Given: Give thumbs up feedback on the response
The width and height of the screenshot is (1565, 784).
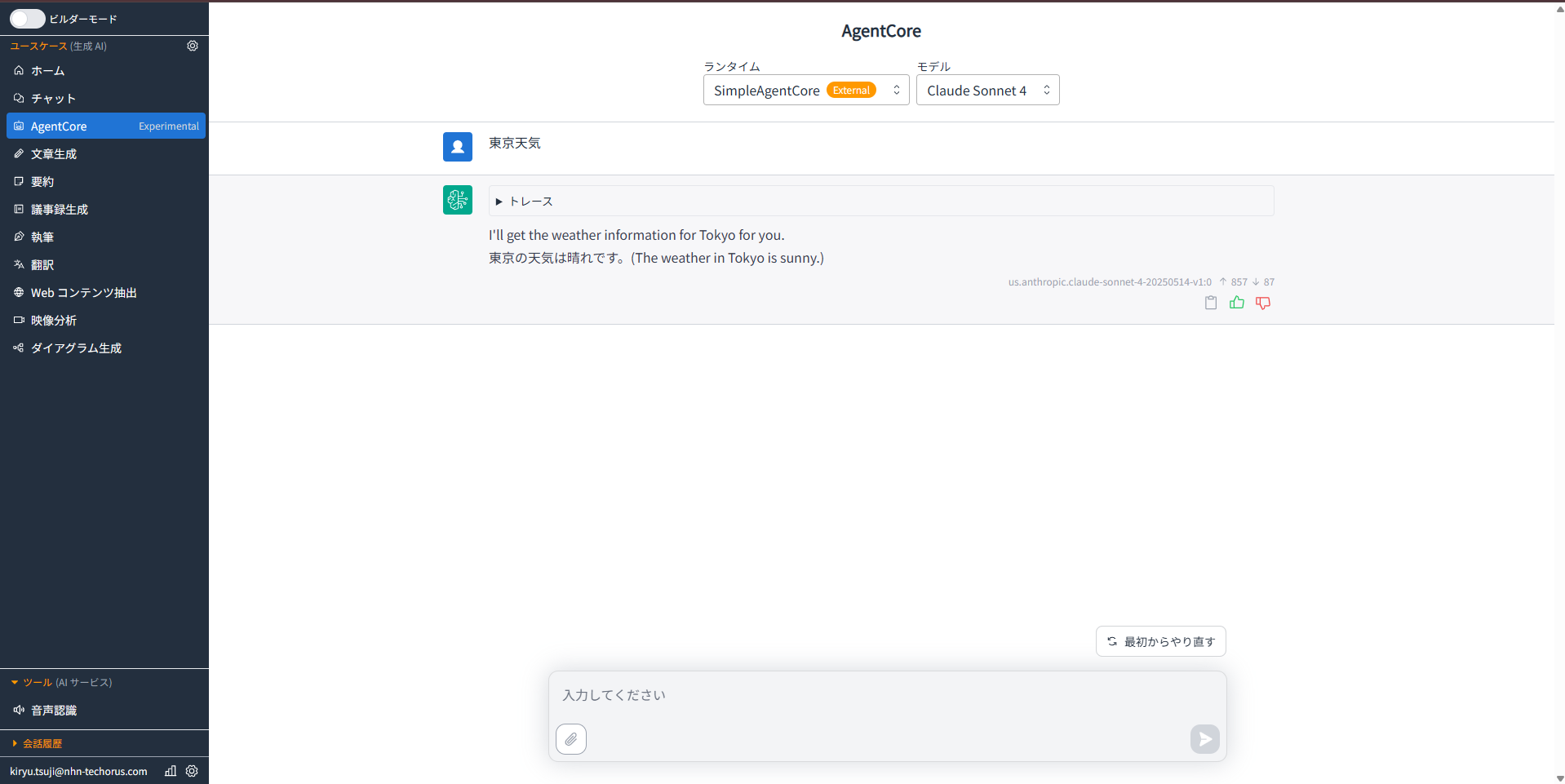Looking at the screenshot, I should 1237,303.
